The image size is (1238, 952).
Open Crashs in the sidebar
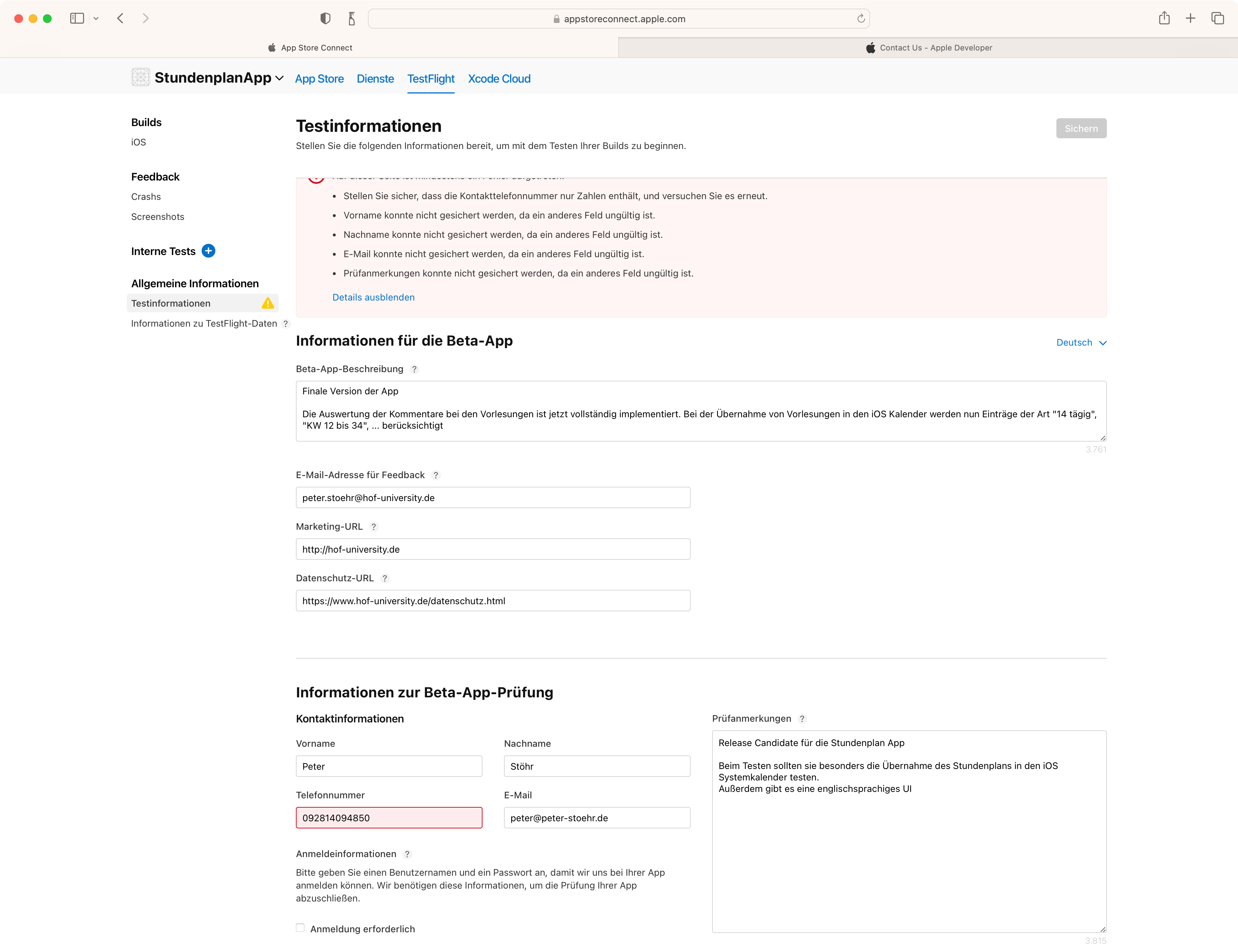pyautogui.click(x=145, y=197)
